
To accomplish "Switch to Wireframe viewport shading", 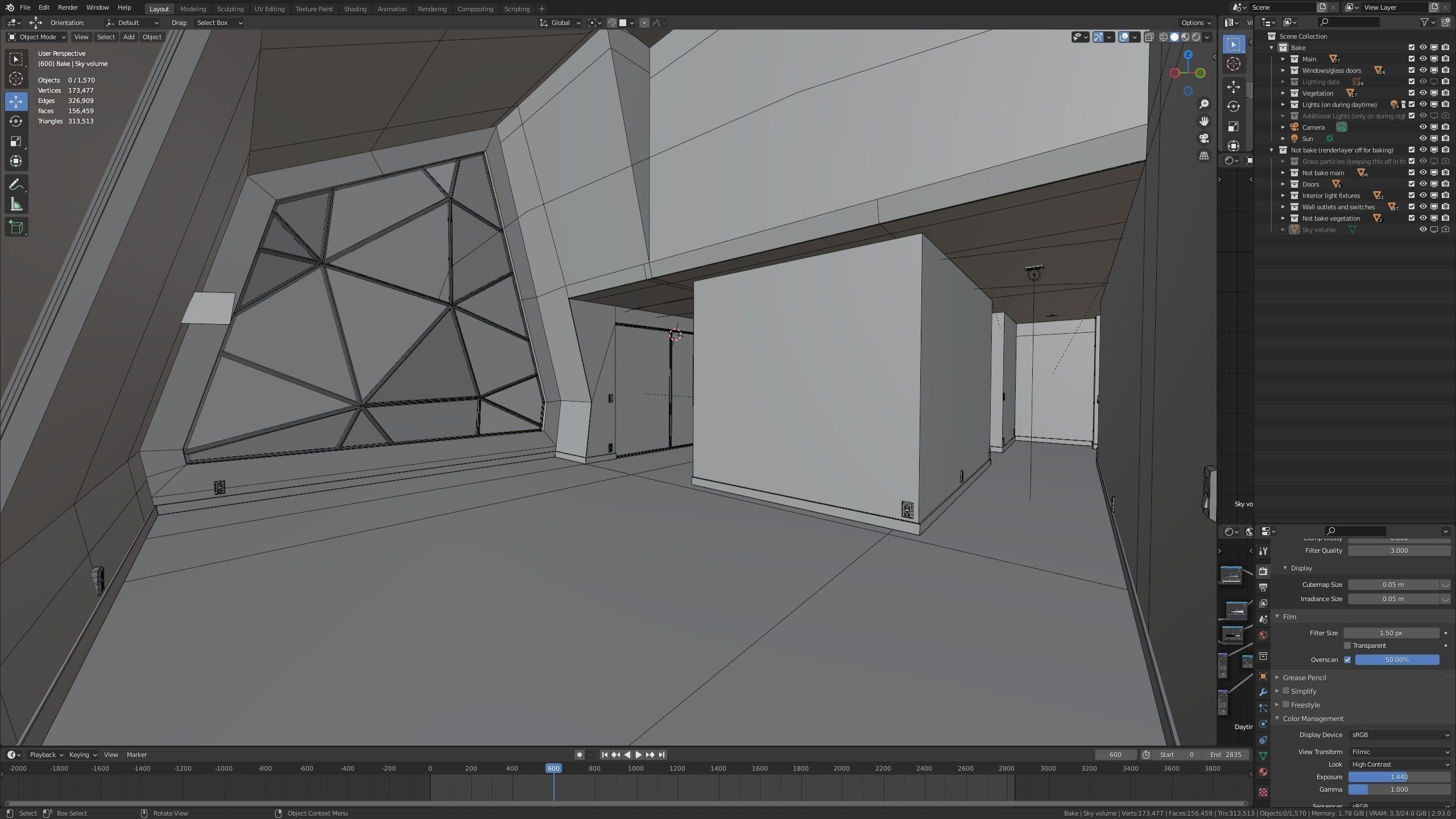I will (x=1164, y=37).
